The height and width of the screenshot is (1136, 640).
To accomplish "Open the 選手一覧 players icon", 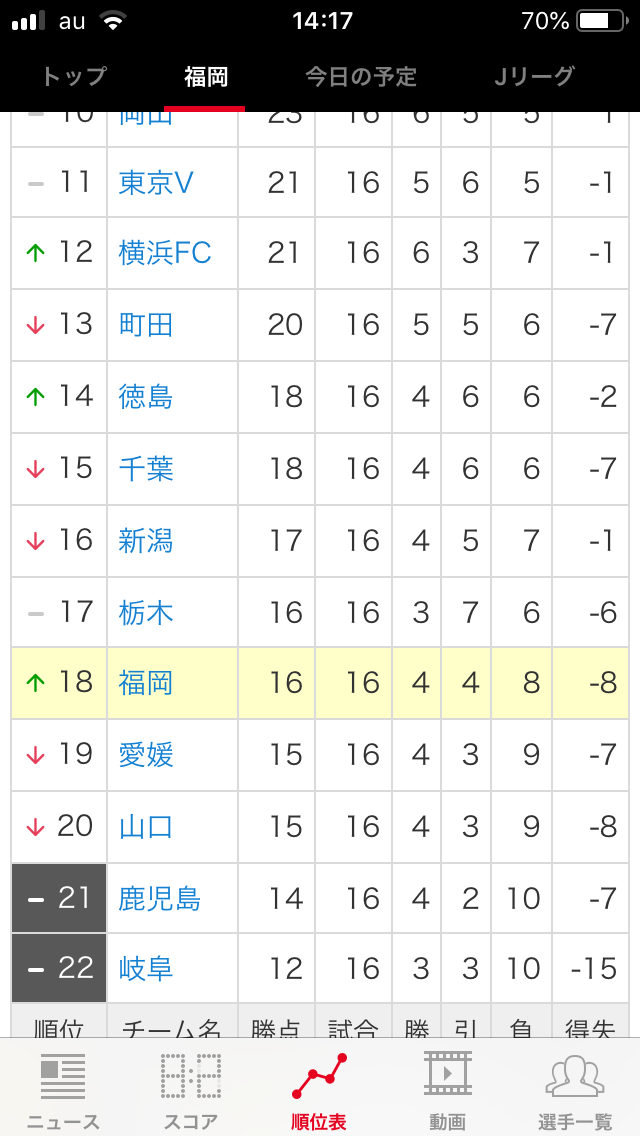I will 575,1078.
